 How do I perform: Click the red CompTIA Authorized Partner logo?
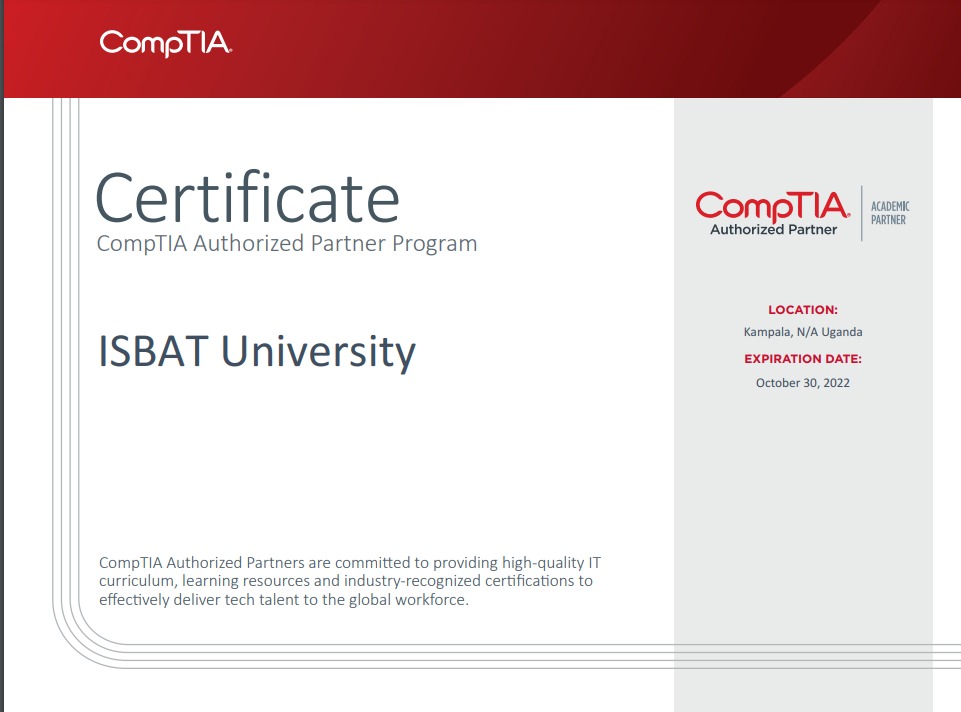[x=773, y=213]
